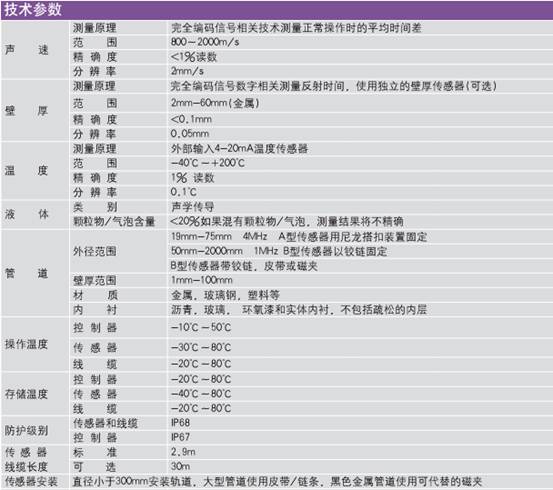The height and width of the screenshot is (490, 553).
Task: Select the 壁厚 category cell
Action: (x=35, y=111)
